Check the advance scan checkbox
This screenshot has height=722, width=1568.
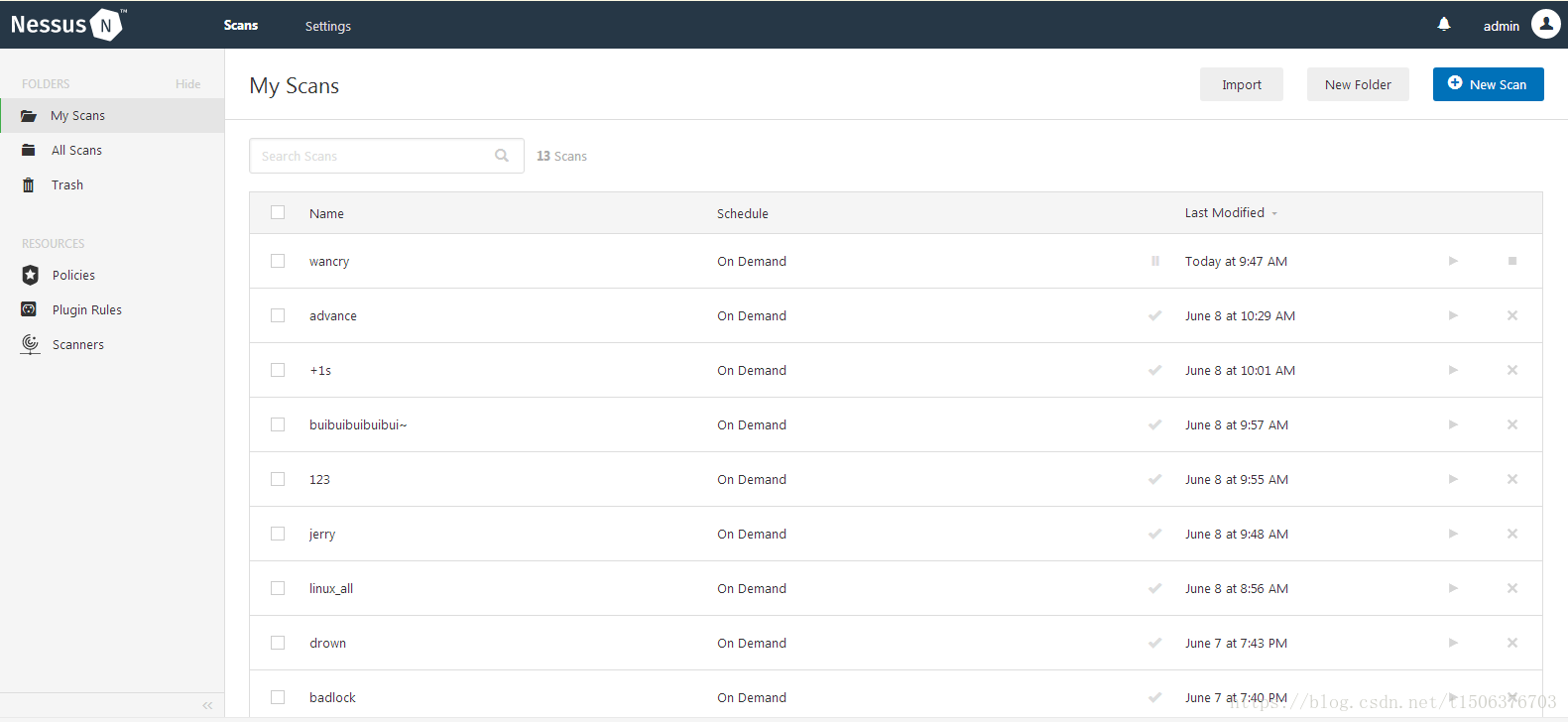[278, 315]
